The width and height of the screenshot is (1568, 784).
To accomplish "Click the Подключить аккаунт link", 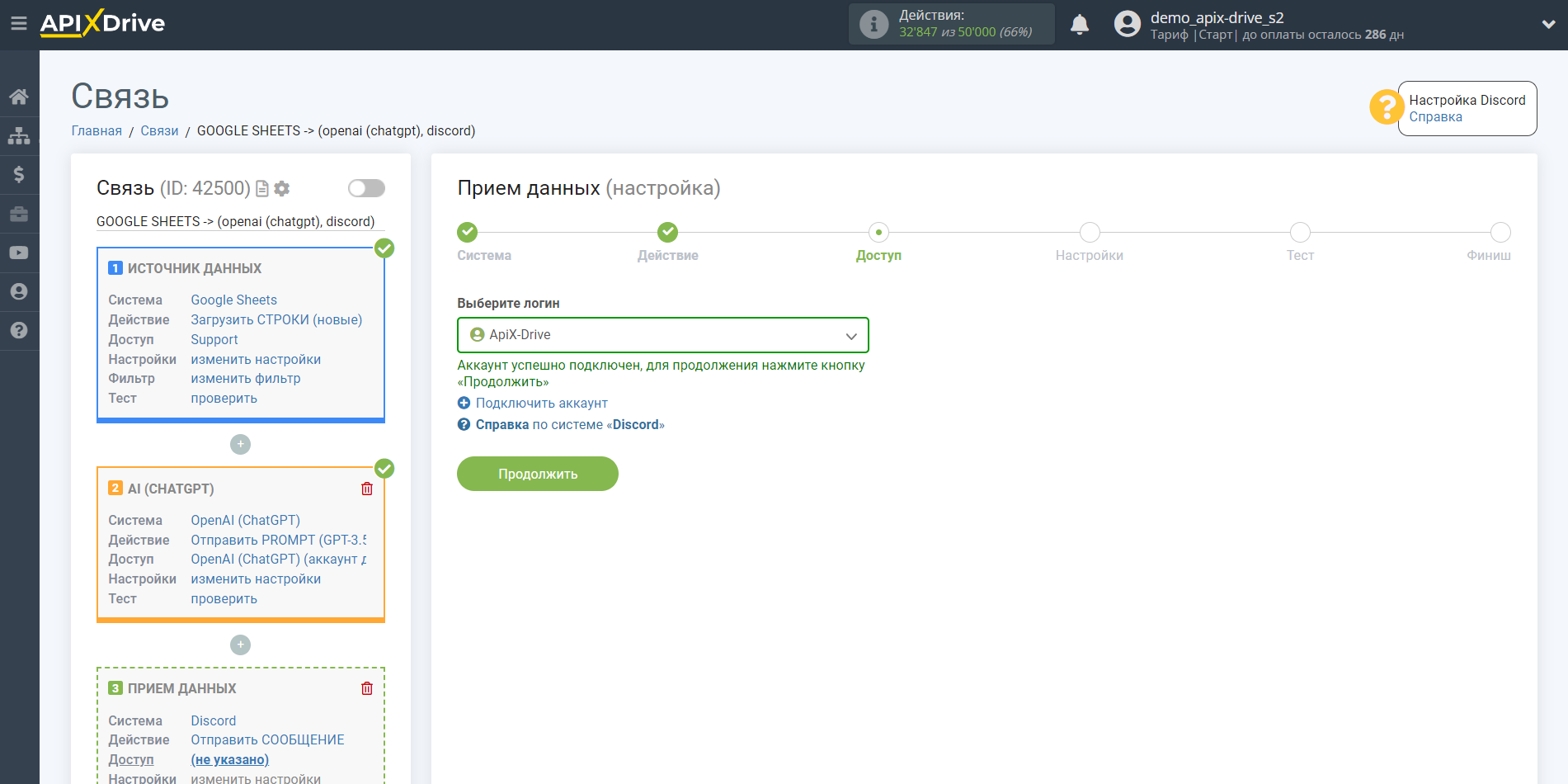I will pos(541,403).
